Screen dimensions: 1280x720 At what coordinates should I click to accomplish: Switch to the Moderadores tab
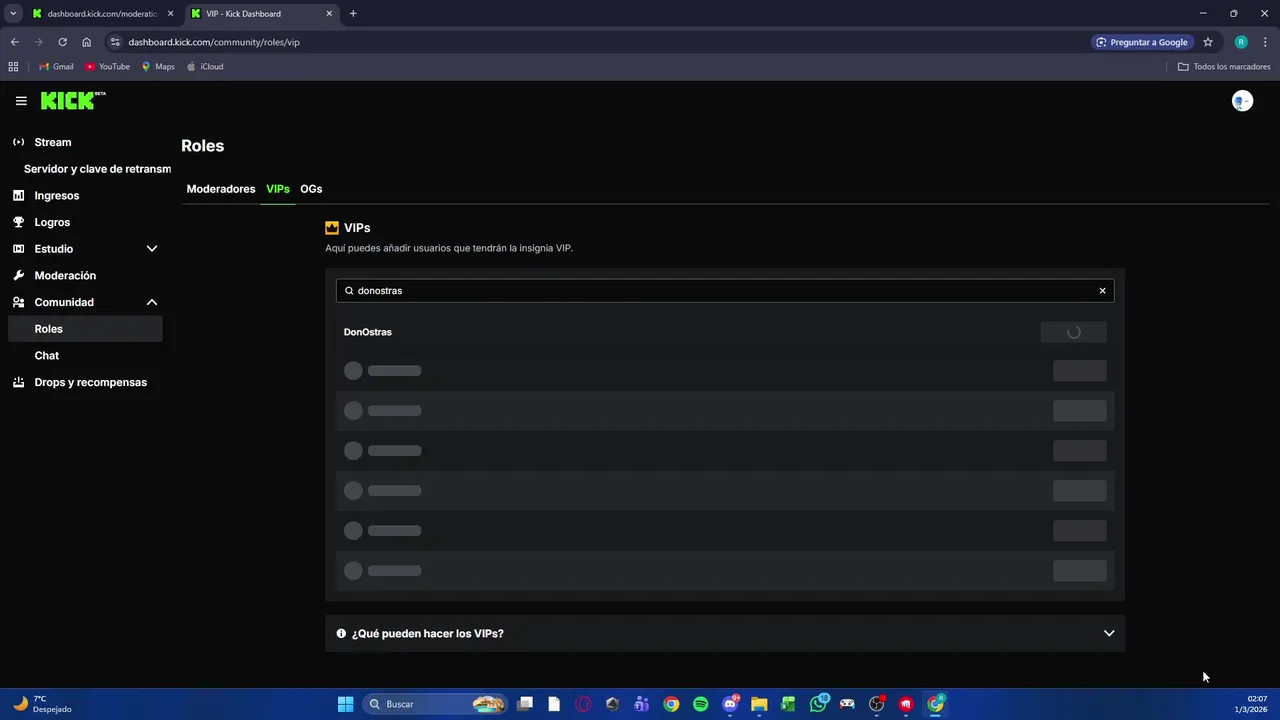click(221, 189)
